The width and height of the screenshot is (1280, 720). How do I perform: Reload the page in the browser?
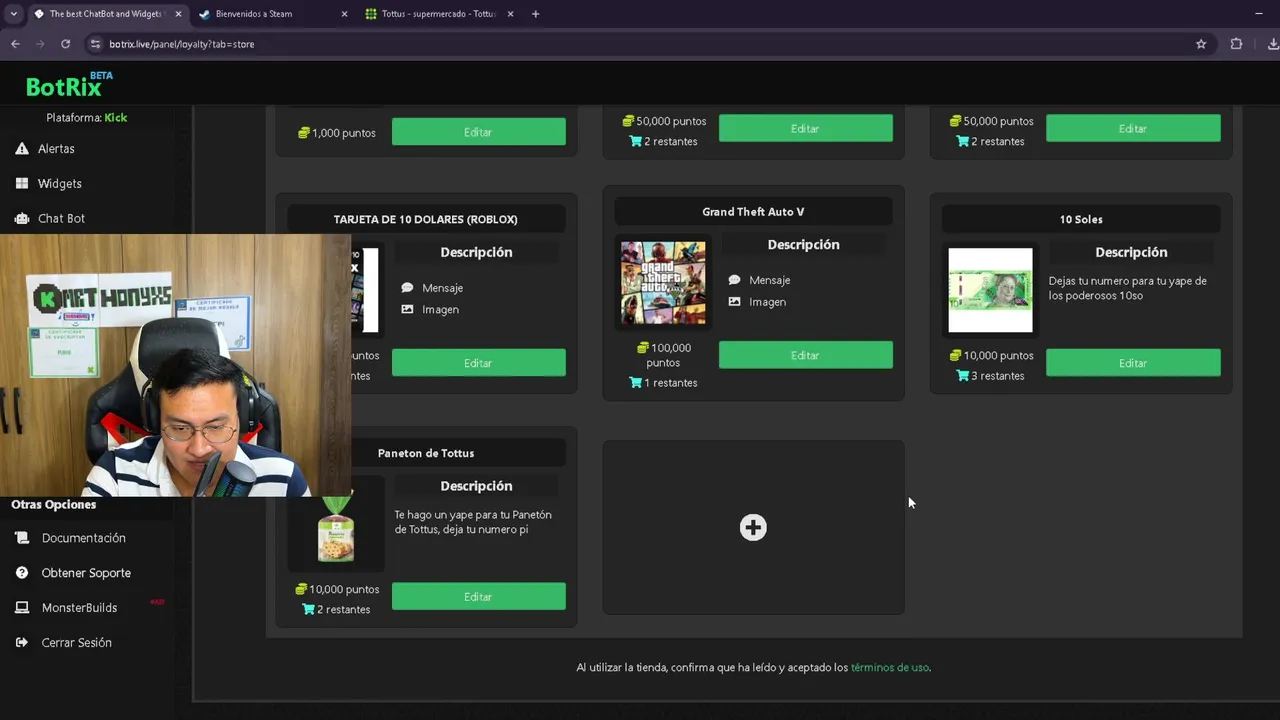(66, 44)
